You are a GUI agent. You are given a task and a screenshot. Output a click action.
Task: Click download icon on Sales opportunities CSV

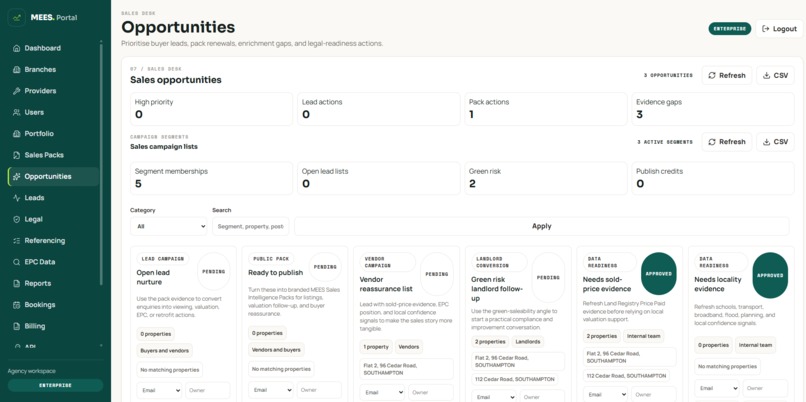pyautogui.click(x=766, y=76)
